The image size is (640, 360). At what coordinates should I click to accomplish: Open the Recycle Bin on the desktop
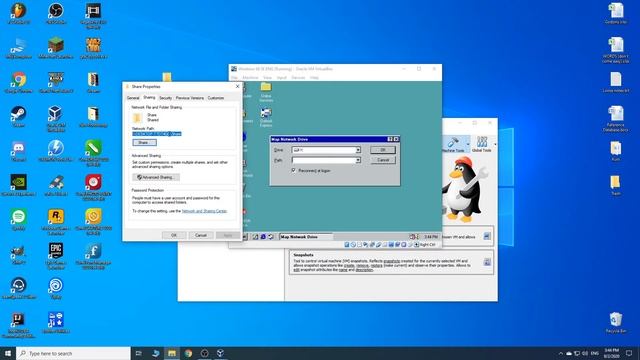click(616, 323)
